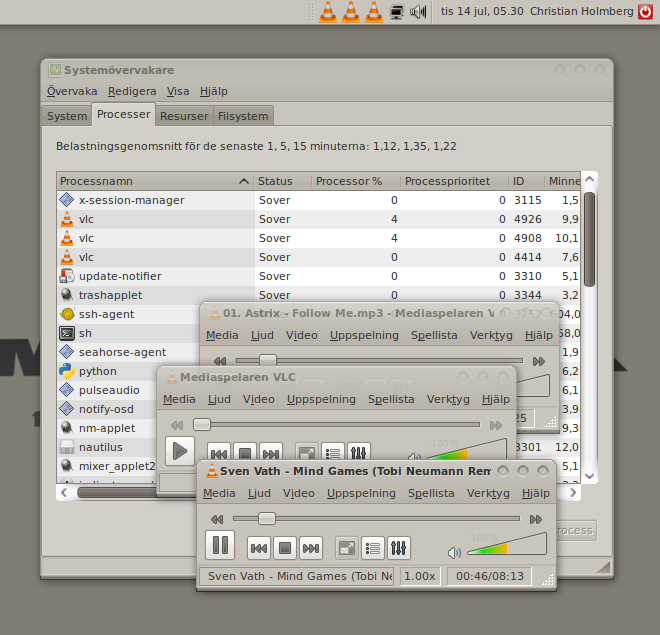Sort by the Processor % column header
The height and width of the screenshot is (635, 660).
pyautogui.click(x=356, y=181)
